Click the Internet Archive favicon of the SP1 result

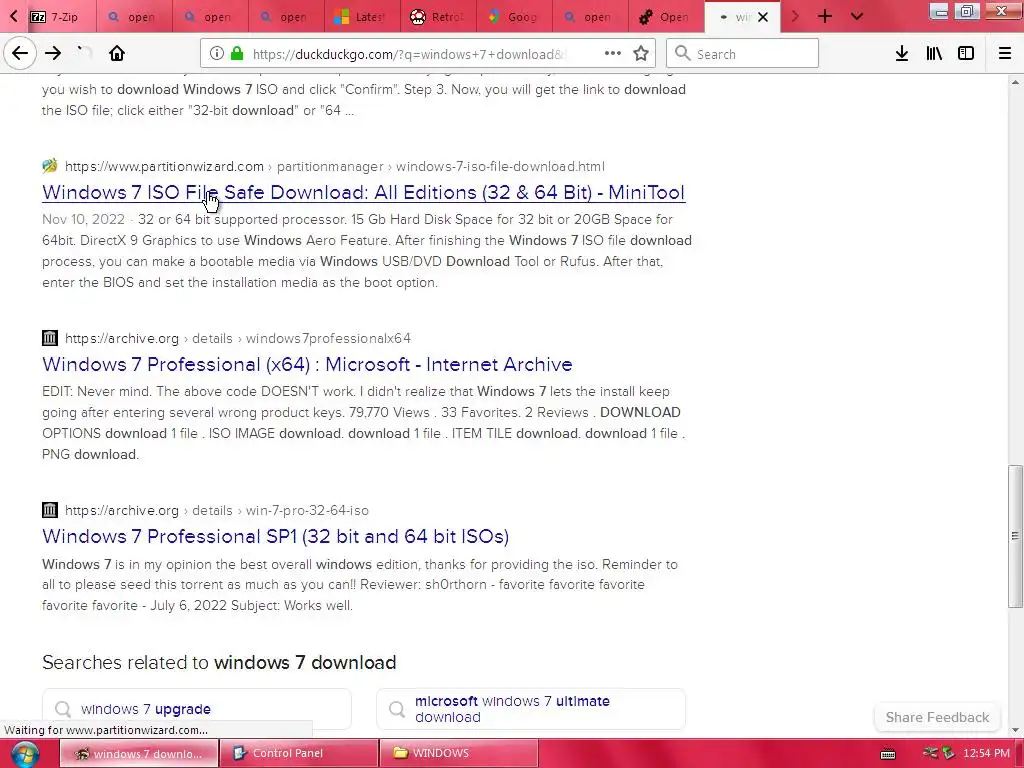pos(50,509)
